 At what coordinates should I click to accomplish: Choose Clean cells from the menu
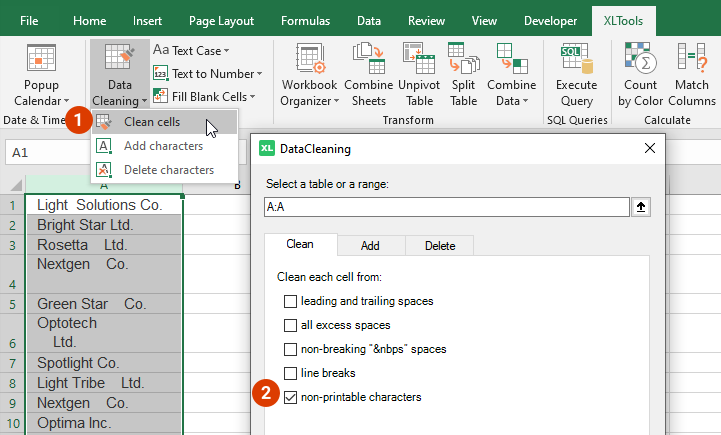tap(165, 122)
